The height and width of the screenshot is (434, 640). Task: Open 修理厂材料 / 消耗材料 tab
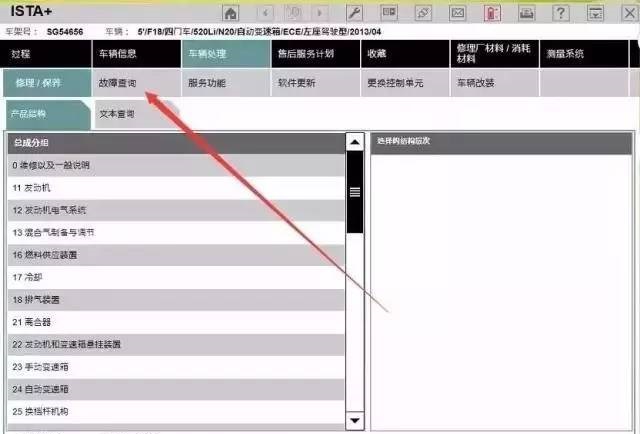[x=495, y=54]
